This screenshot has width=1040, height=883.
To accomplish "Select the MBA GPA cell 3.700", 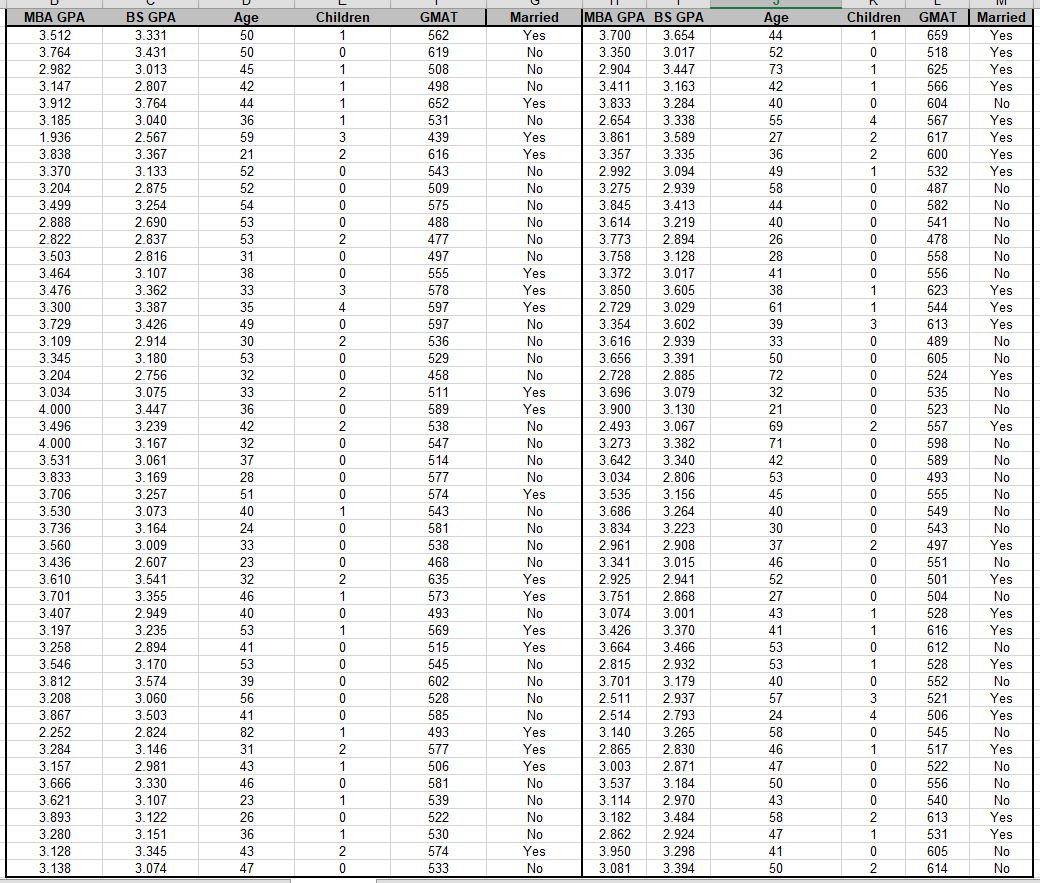I will pos(614,35).
